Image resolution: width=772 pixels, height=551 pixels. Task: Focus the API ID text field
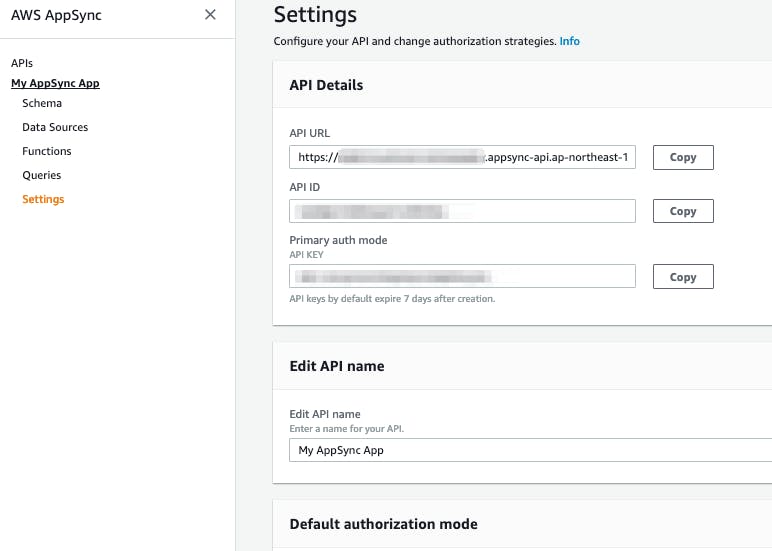[x=462, y=211]
